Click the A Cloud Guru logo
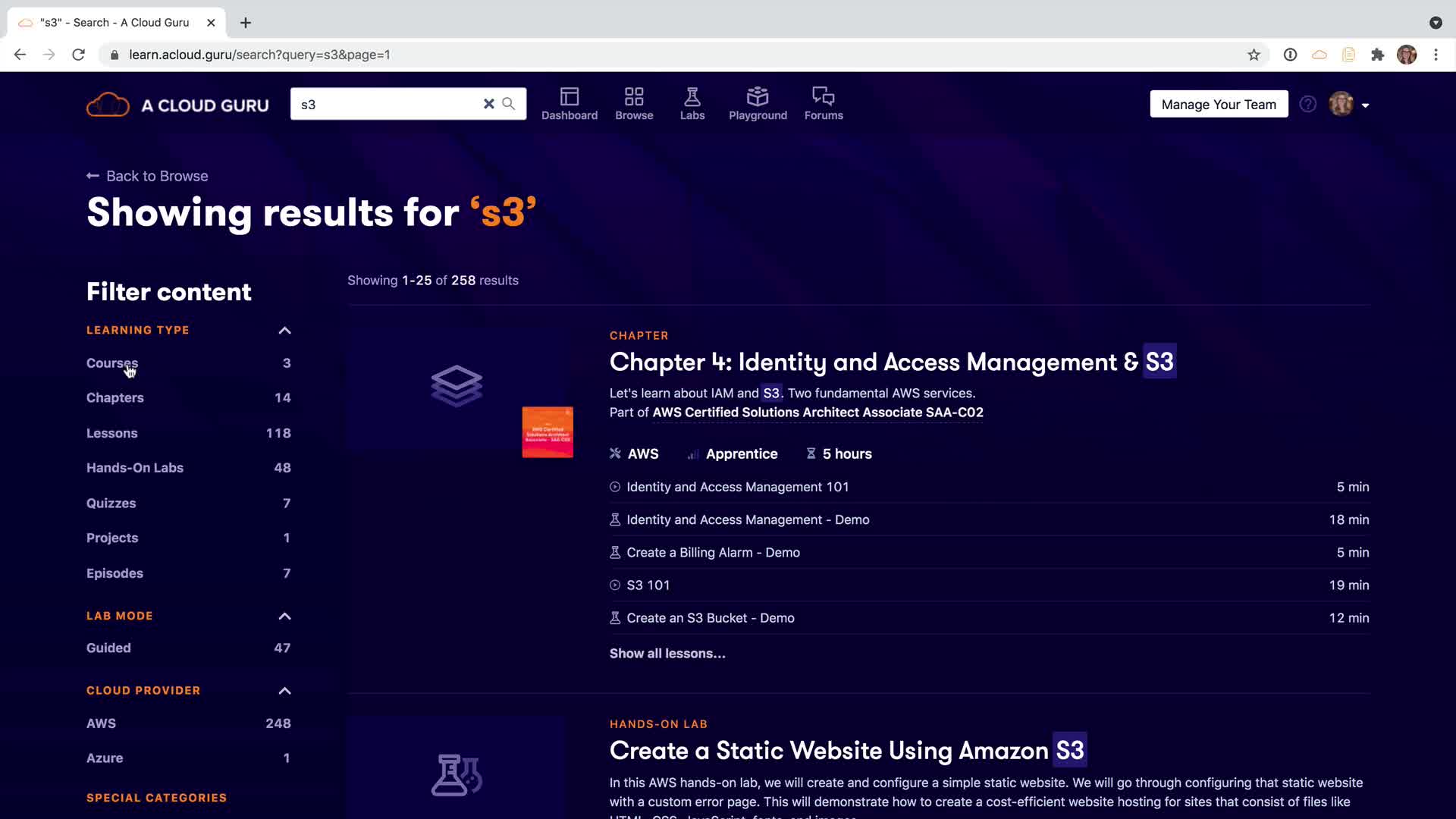The height and width of the screenshot is (819, 1456). (x=177, y=105)
